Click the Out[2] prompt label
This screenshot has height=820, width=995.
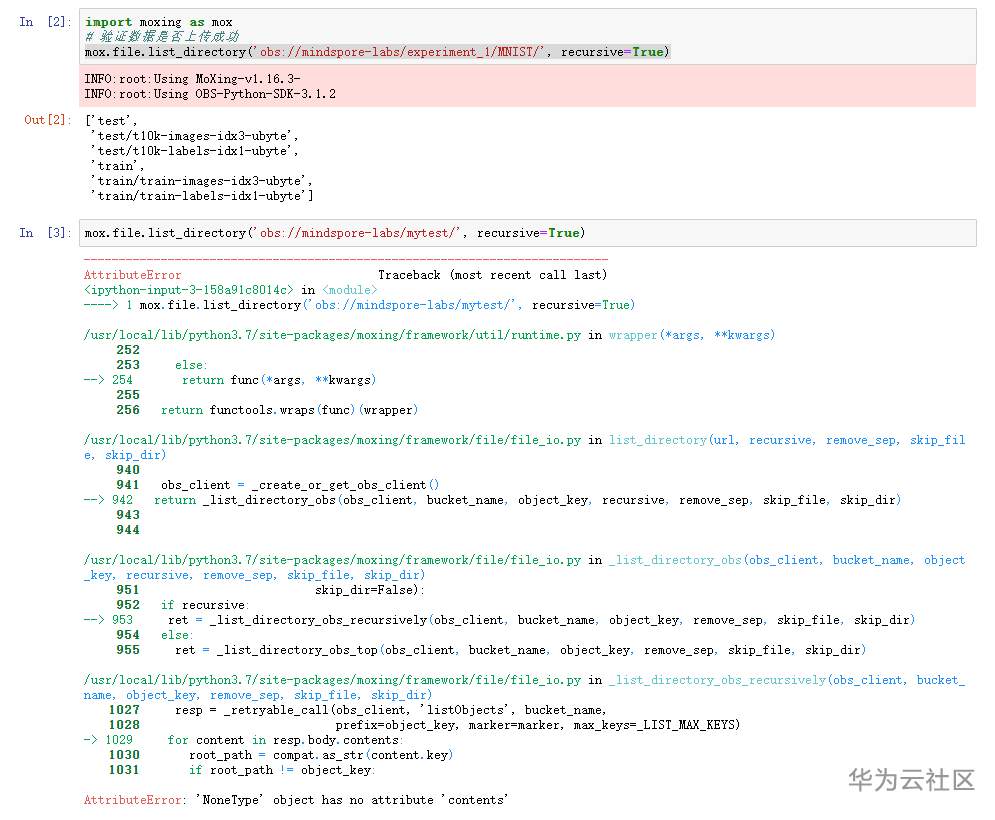(x=46, y=120)
